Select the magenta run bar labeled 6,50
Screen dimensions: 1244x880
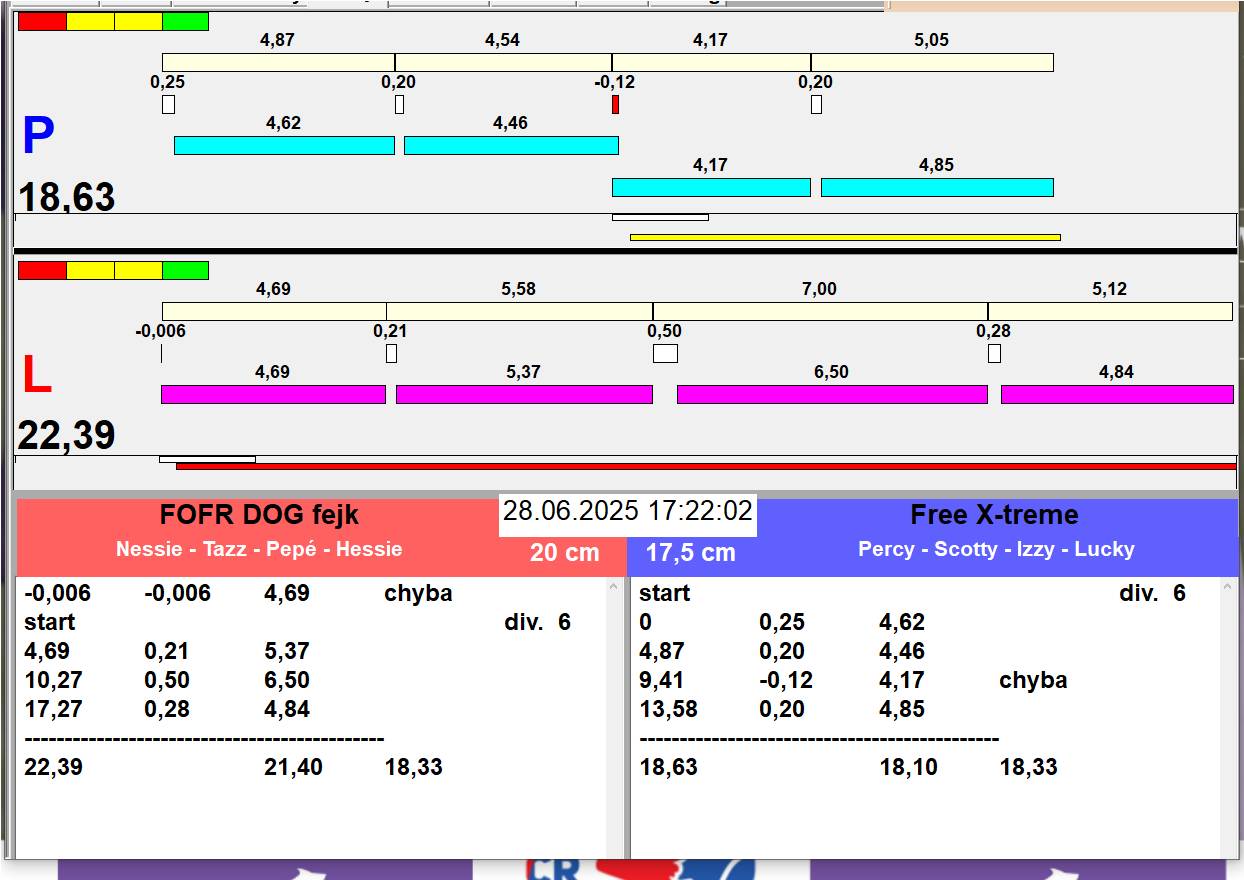coord(832,394)
